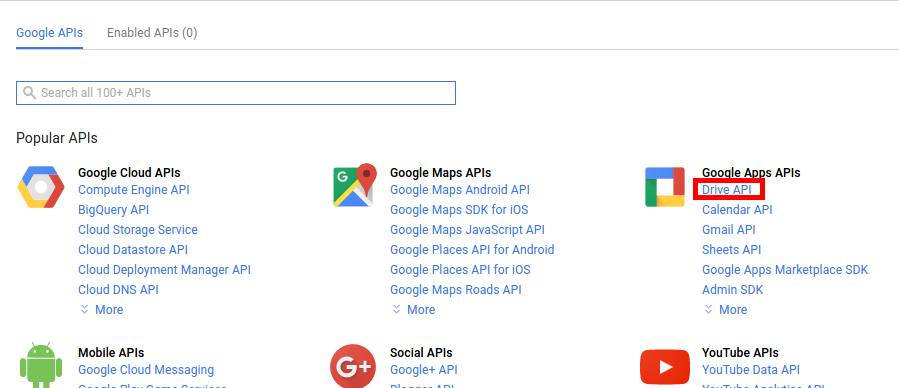Image resolution: width=899 pixels, height=388 pixels.
Task: Switch to the Enabled APIs (0) tab
Action: tap(152, 33)
